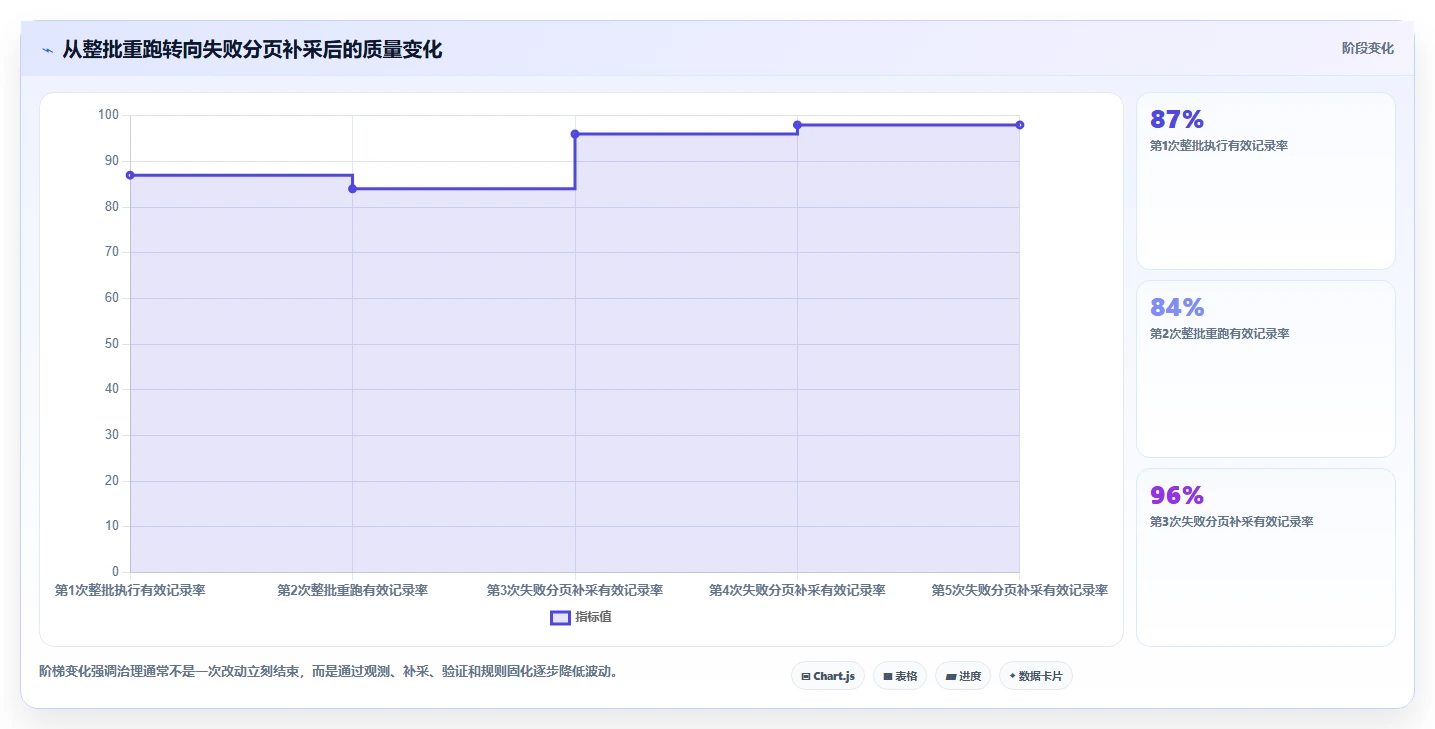Click card label 第3次失败分页补采有效记录率

1231,522
